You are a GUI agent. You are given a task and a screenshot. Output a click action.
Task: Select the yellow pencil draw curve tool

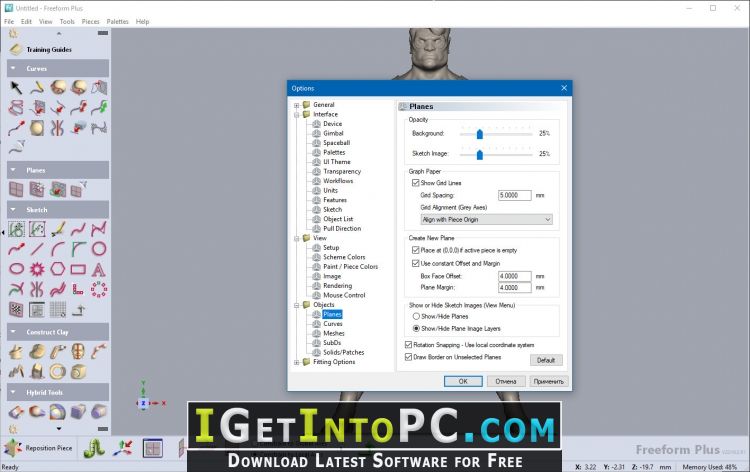coord(37,88)
